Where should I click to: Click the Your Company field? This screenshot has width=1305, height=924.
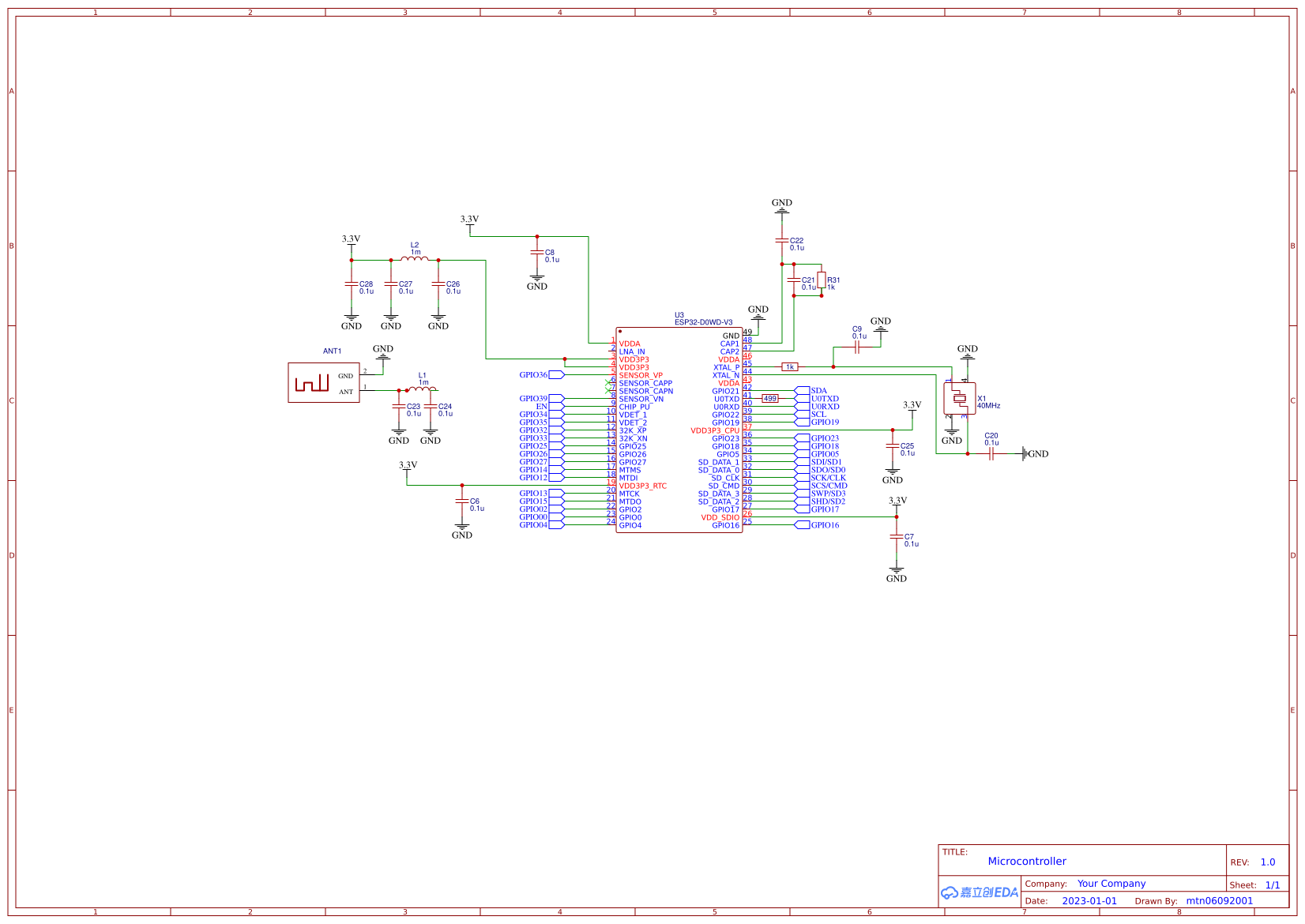click(1111, 884)
